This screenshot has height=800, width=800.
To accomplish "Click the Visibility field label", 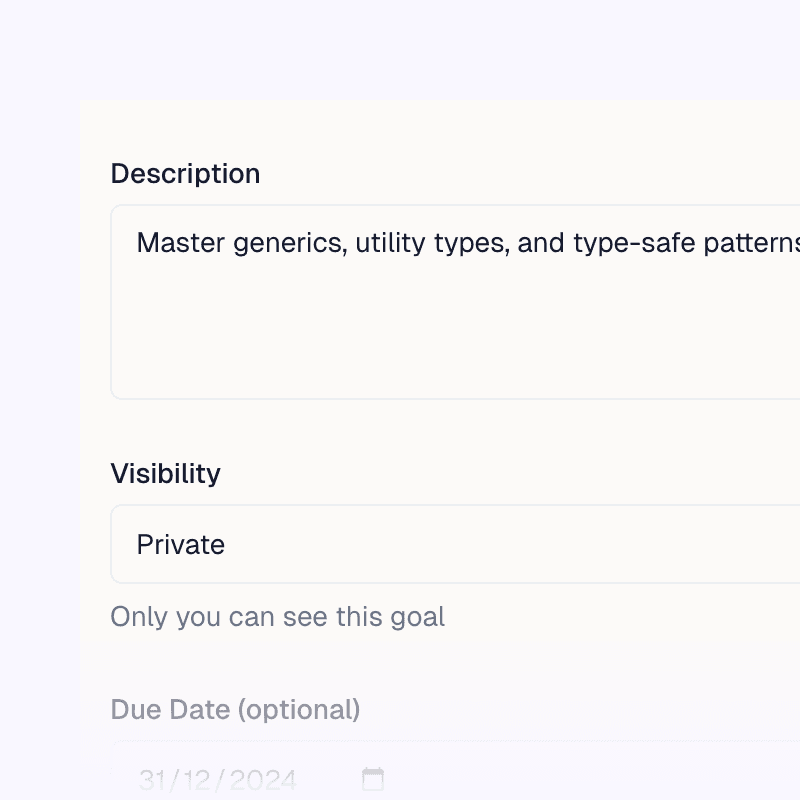I will 165,473.
